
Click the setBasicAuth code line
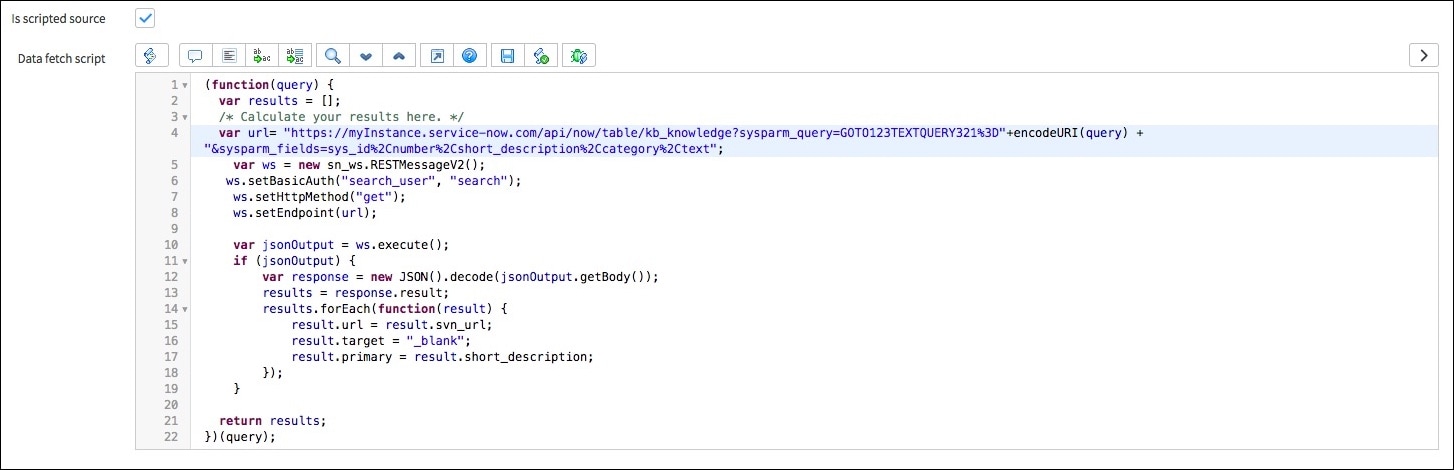(374, 180)
